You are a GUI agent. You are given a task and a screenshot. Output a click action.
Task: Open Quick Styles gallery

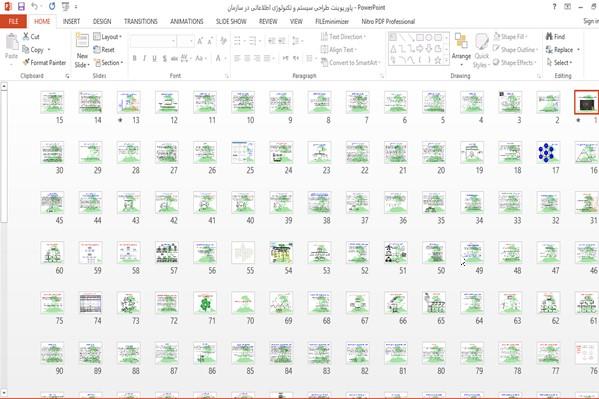click(x=481, y=50)
